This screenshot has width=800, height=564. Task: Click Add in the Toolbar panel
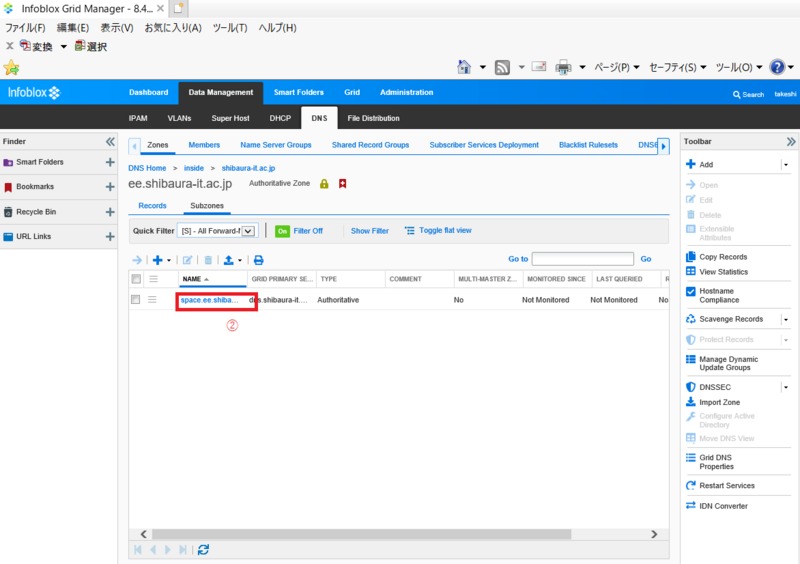tap(706, 164)
